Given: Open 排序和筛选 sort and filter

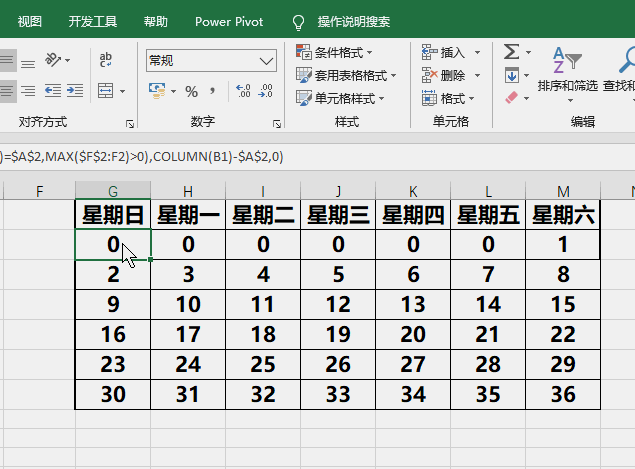Looking at the screenshot, I should click(x=567, y=75).
